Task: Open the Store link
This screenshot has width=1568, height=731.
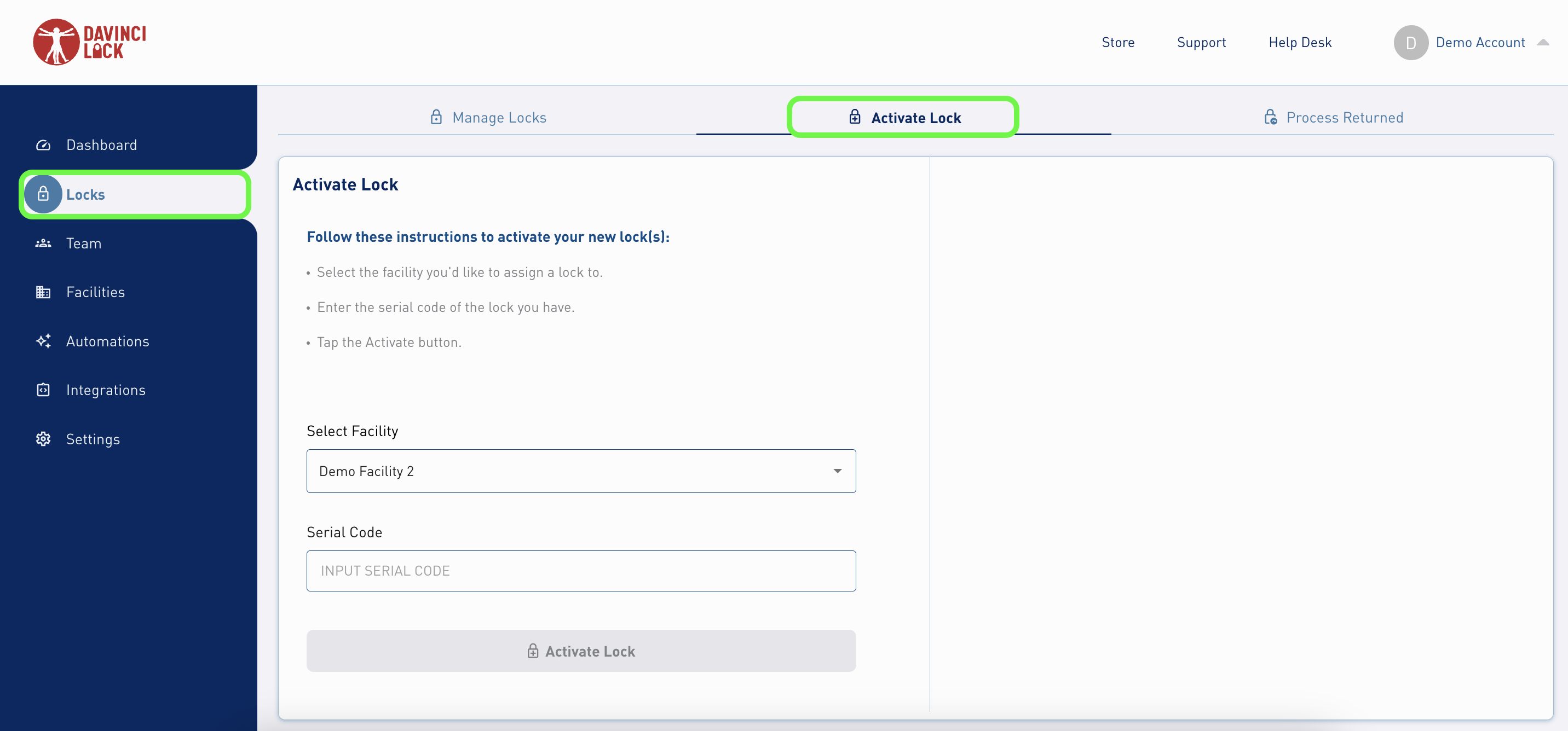Action: [x=1117, y=43]
